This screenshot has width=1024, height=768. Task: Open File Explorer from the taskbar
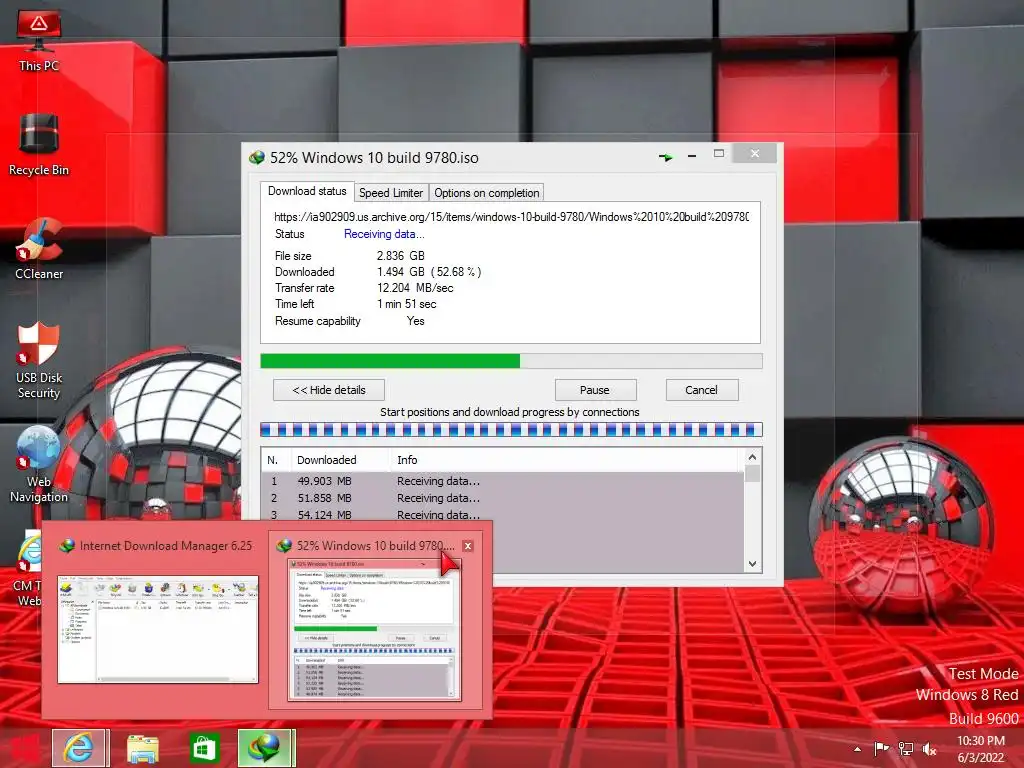(x=142, y=748)
